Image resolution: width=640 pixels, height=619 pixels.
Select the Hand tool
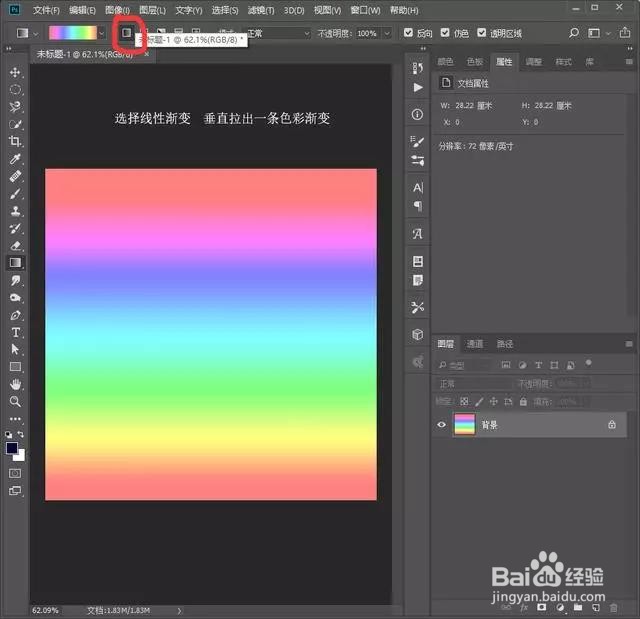pos(15,384)
